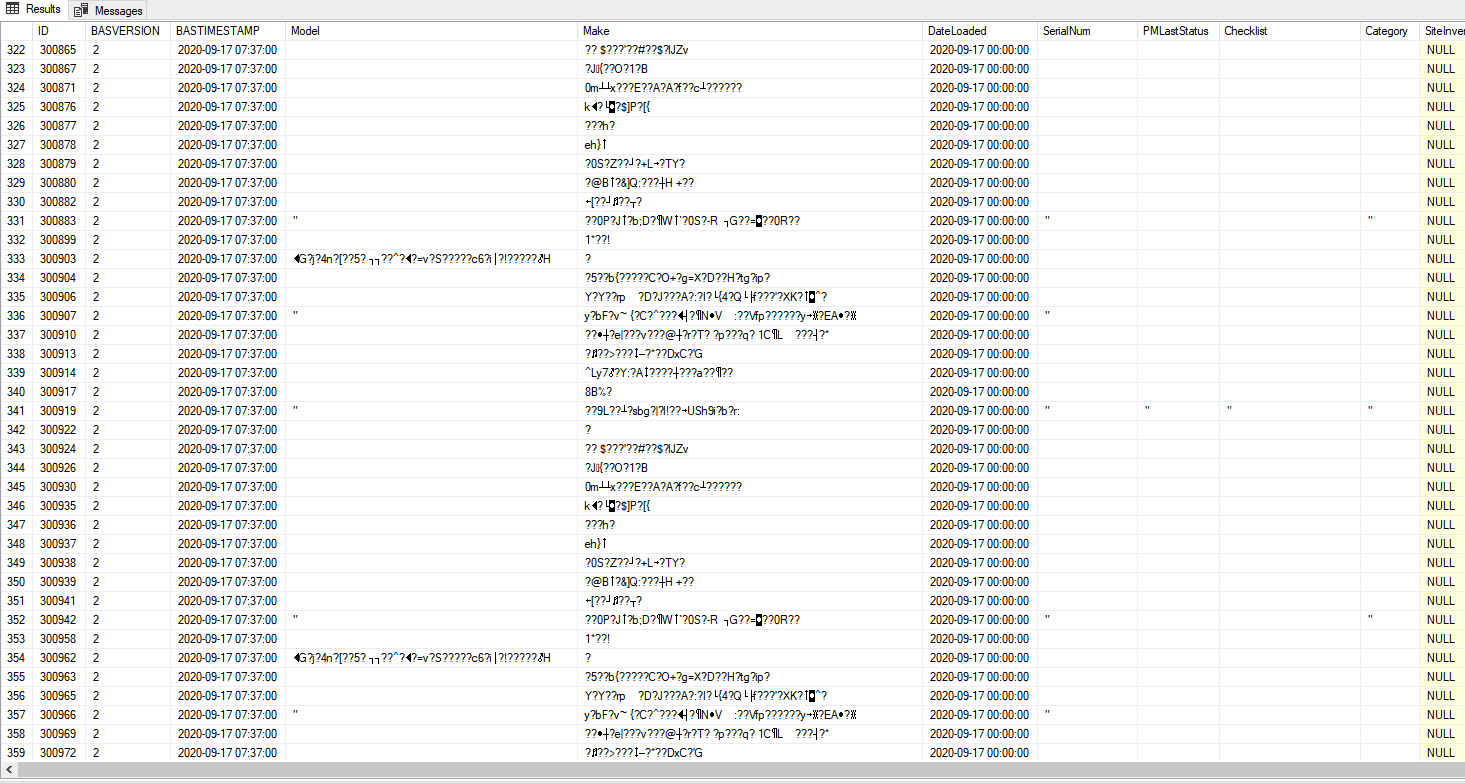Click row number 333 header
This screenshot has width=1465, height=783.
tap(17, 259)
